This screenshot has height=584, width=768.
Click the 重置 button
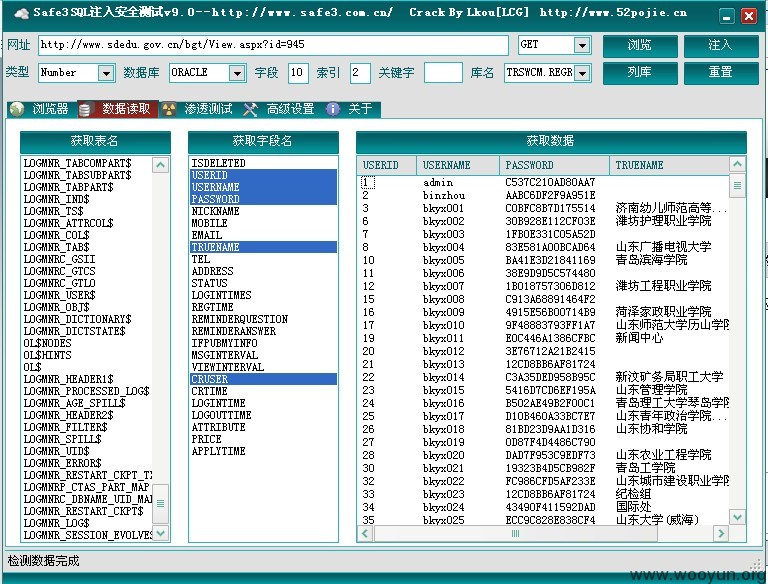tap(721, 73)
